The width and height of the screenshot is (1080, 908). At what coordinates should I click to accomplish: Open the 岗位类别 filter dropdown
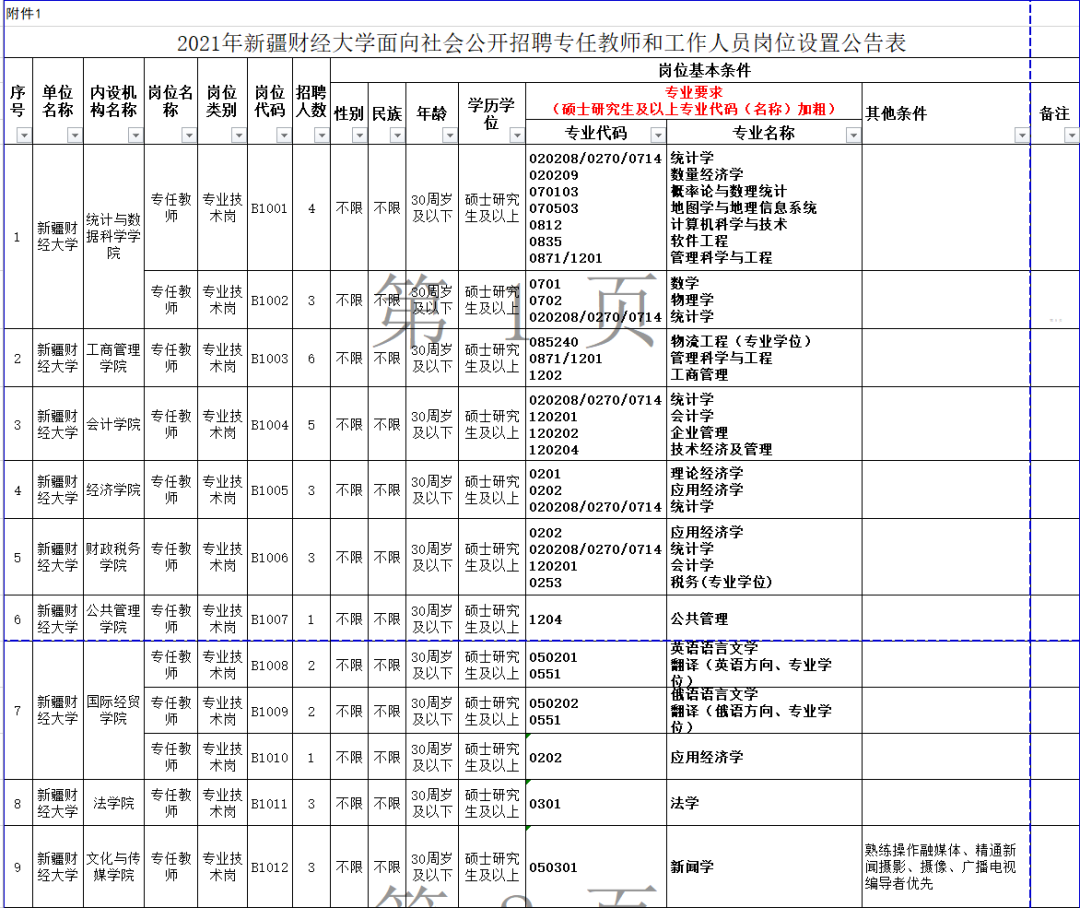coord(238,136)
